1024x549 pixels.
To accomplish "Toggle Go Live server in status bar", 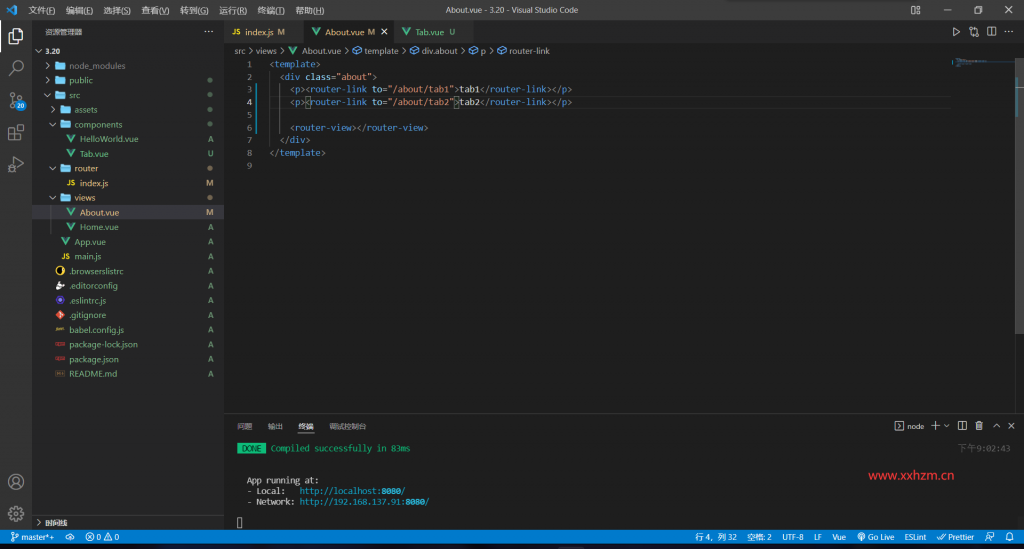I will pos(875,537).
